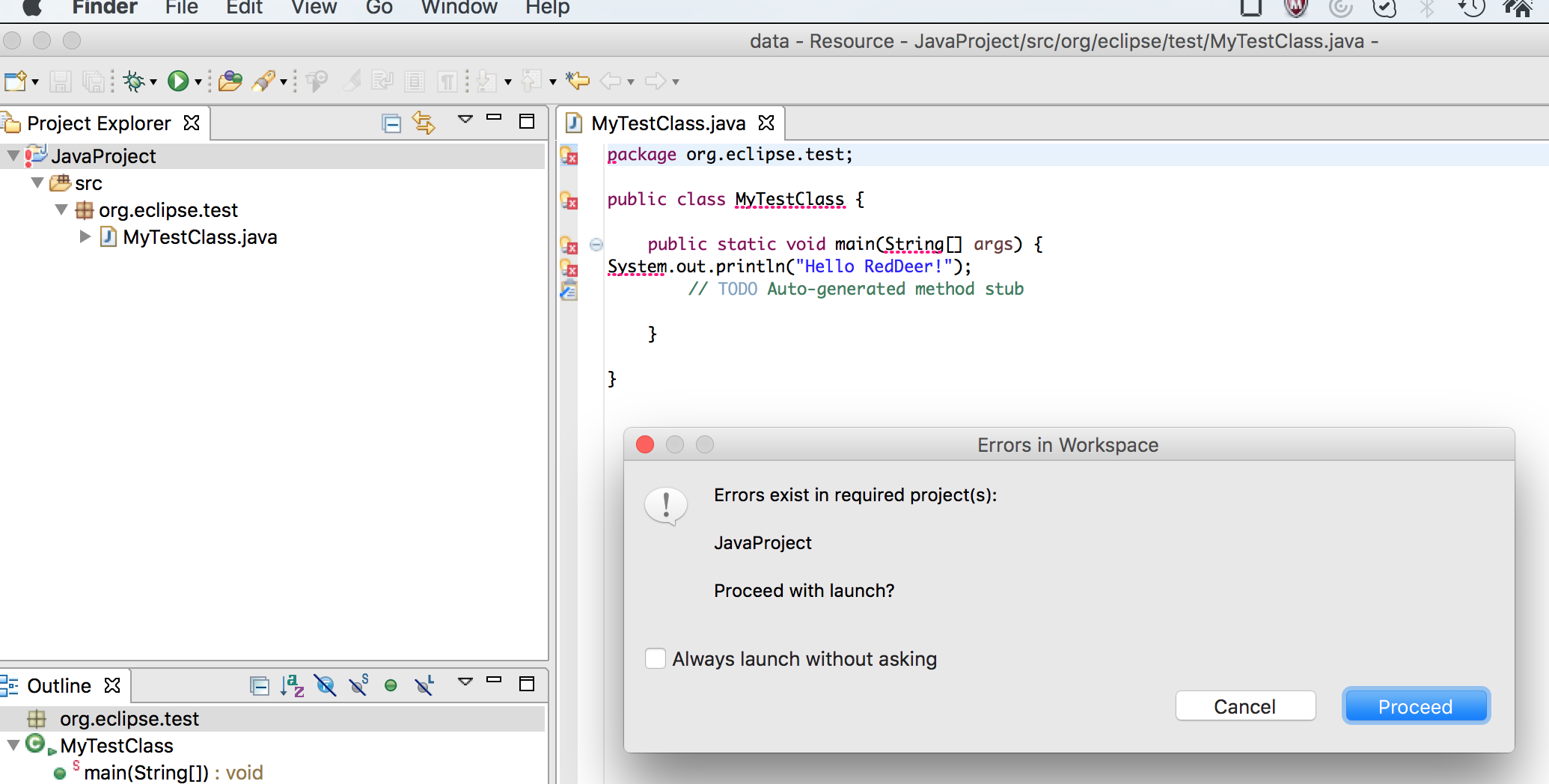
Task: Click the Save All icon
Action: (93, 81)
